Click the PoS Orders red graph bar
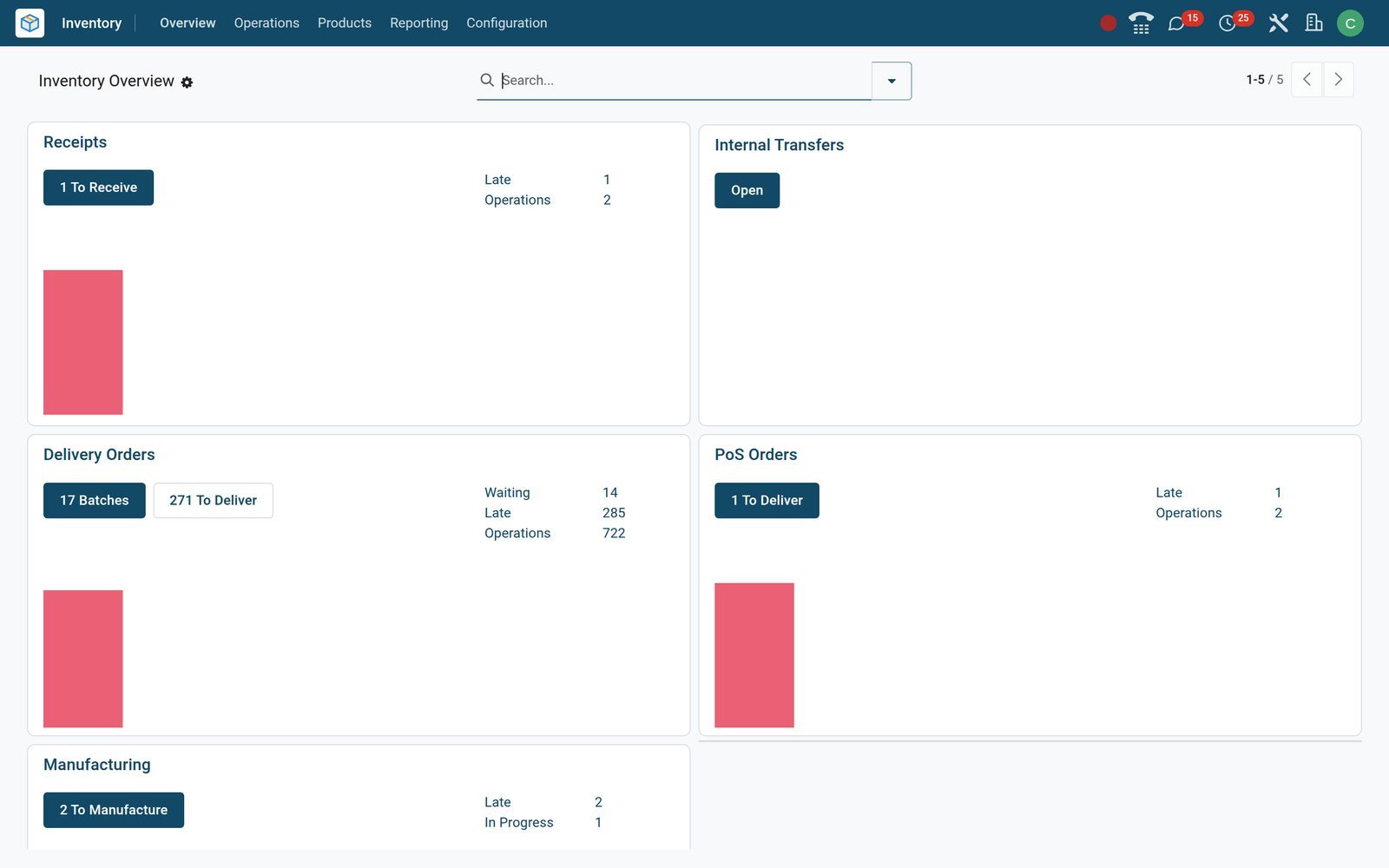The image size is (1389, 868). coord(754,655)
